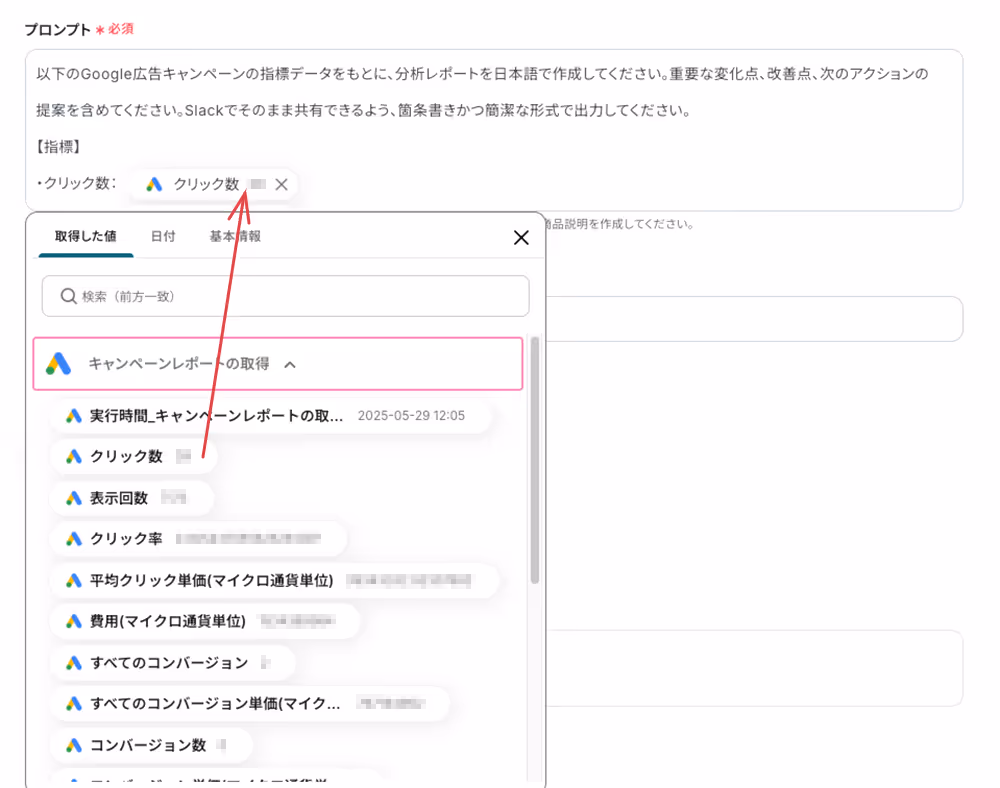Switch to the 取得した値 tab
Screen dimensions: 1000x788
click(x=85, y=237)
